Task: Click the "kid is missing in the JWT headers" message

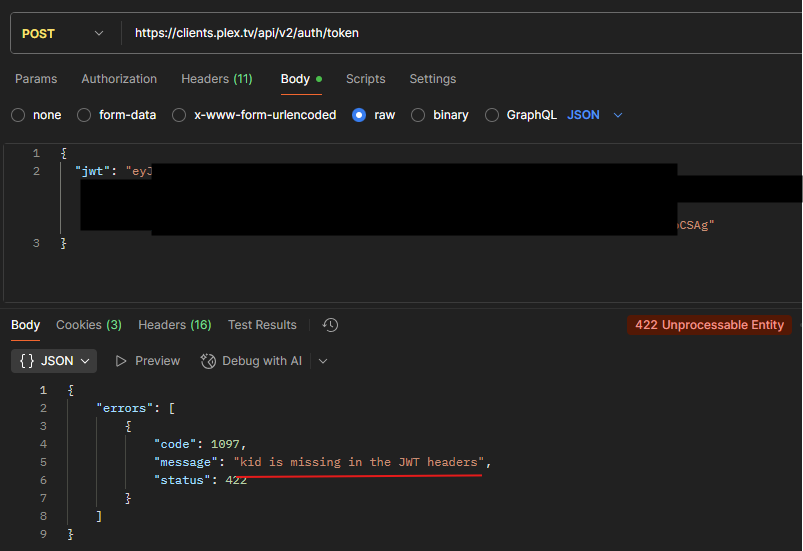Action: click(358, 462)
